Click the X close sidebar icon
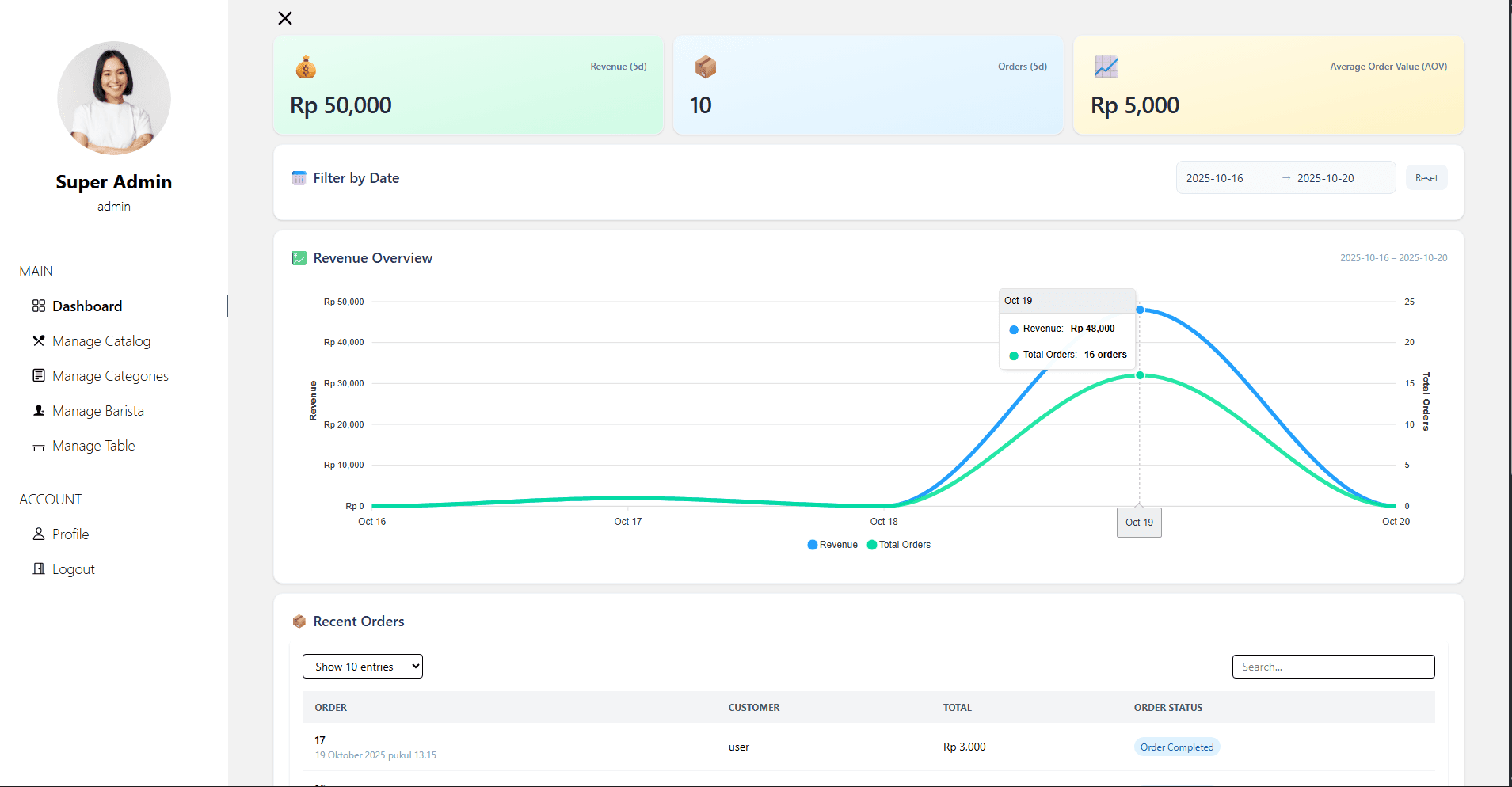Viewport: 1512px width, 787px height. click(x=285, y=18)
